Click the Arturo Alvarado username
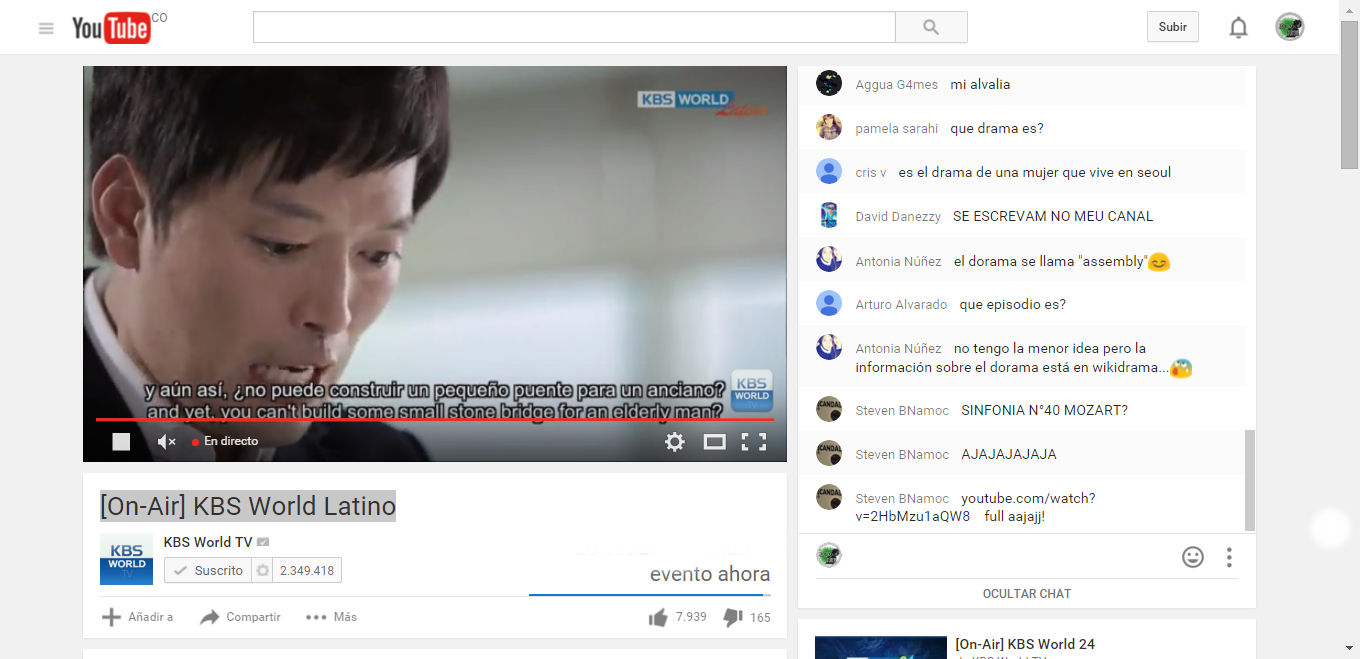The width and height of the screenshot is (1360, 659). pyautogui.click(x=901, y=305)
